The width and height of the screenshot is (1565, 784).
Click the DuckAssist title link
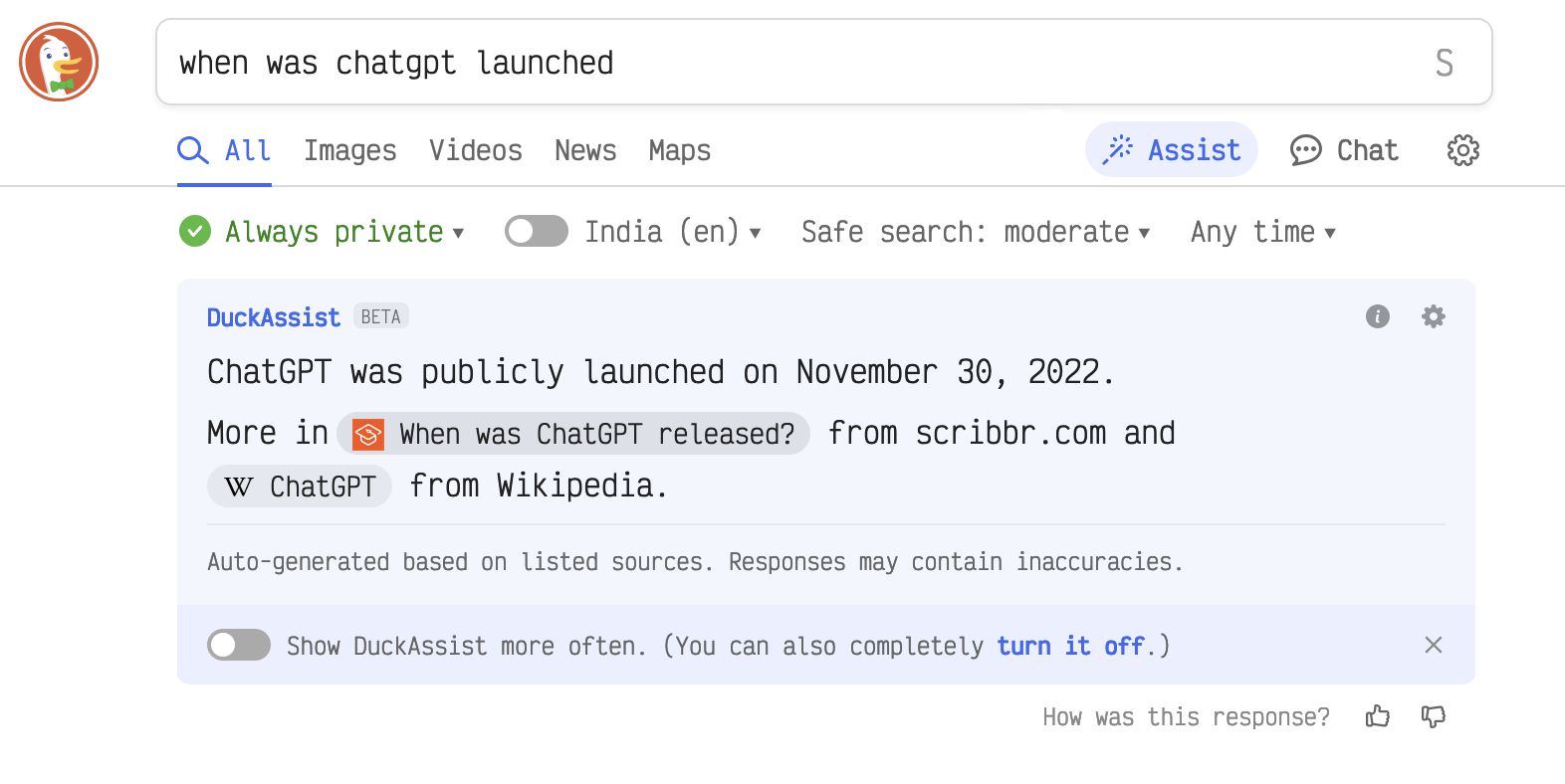pos(274,317)
